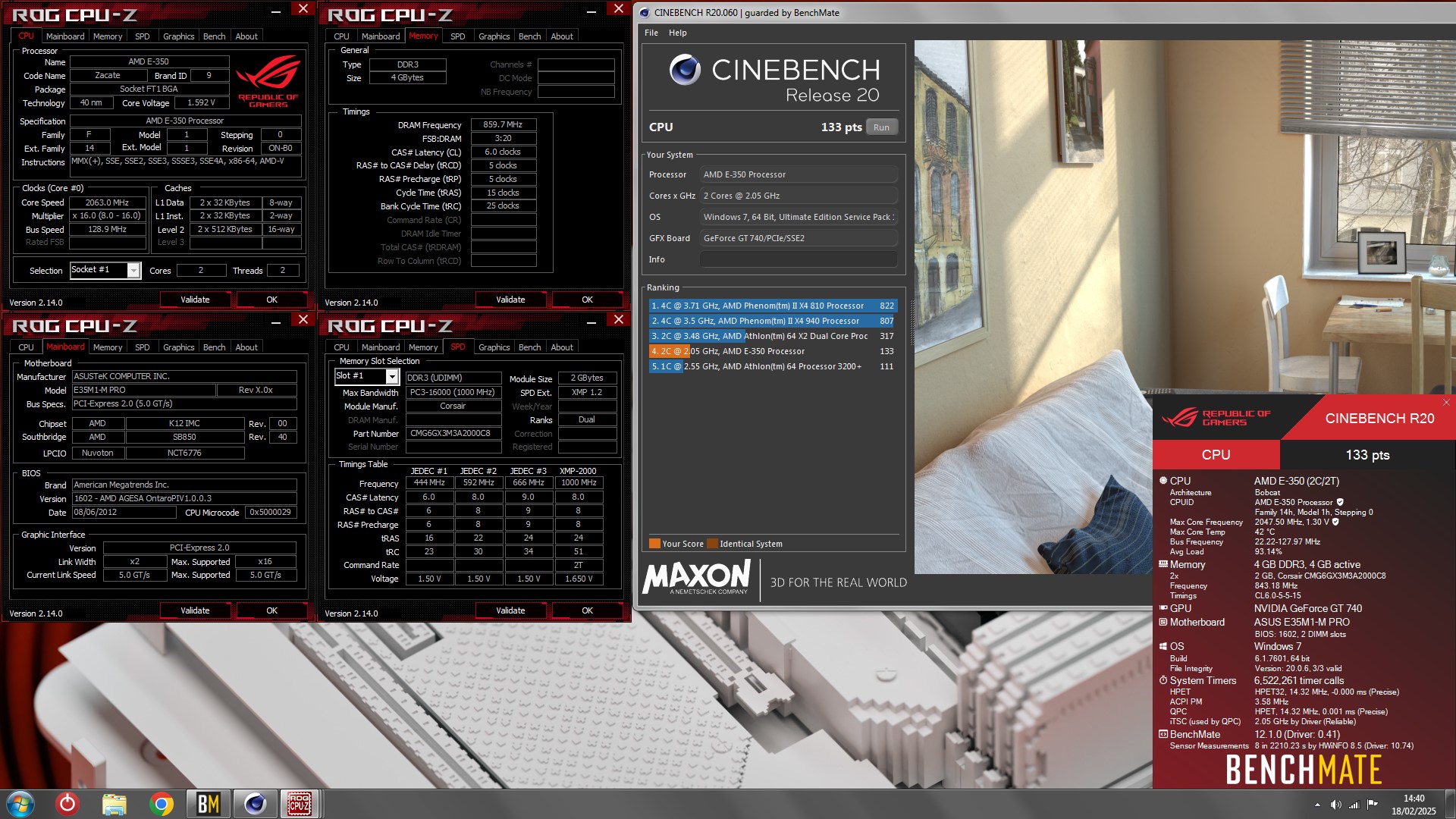
Task: Select ranking row Athlon 64 Processor 3200+
Action: 773,366
